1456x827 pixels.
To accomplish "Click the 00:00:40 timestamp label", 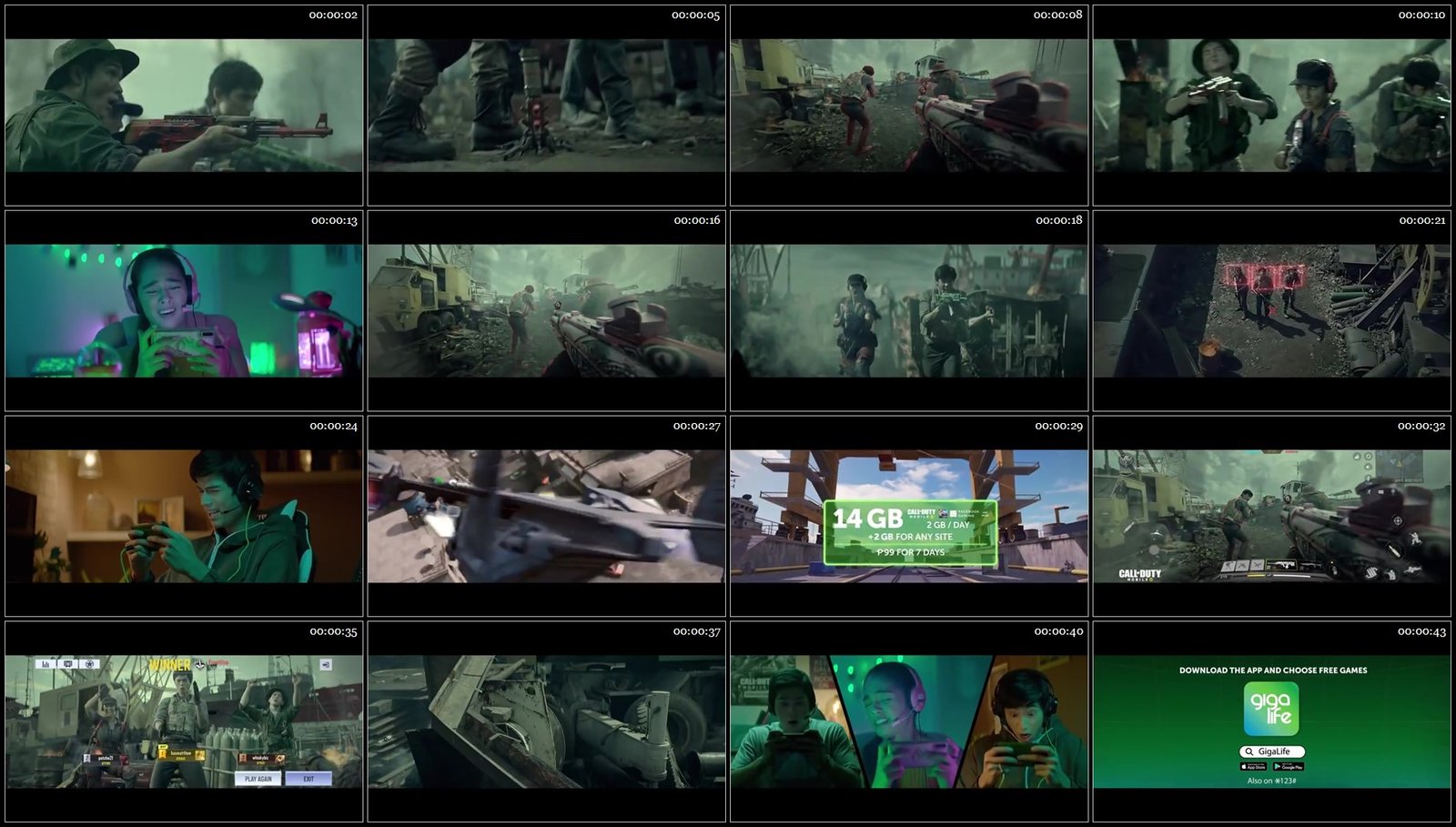I will pos(1059,632).
